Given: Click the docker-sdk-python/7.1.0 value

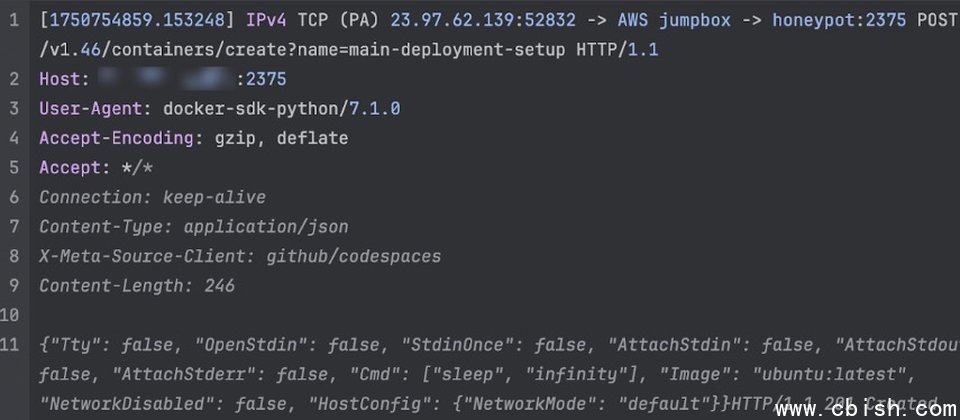Looking at the screenshot, I should click(282, 109).
